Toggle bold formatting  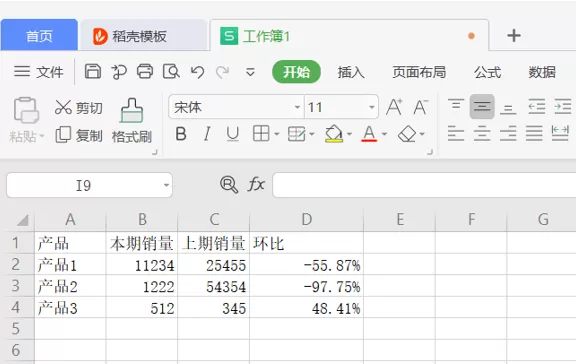[x=181, y=134]
